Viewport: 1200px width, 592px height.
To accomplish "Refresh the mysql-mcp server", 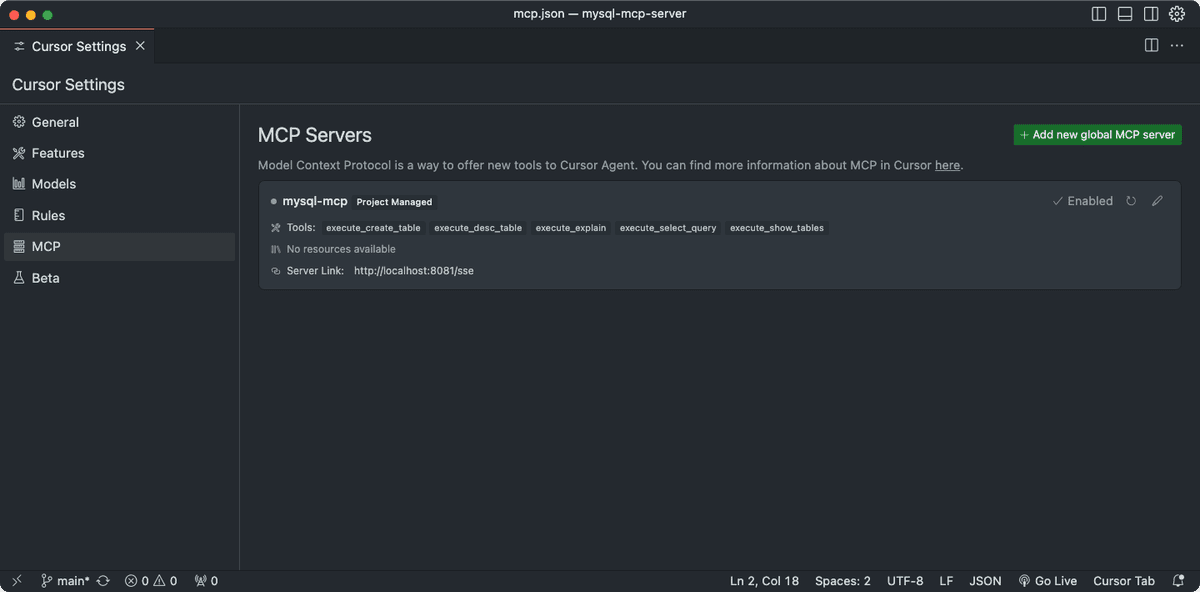I will [1131, 201].
